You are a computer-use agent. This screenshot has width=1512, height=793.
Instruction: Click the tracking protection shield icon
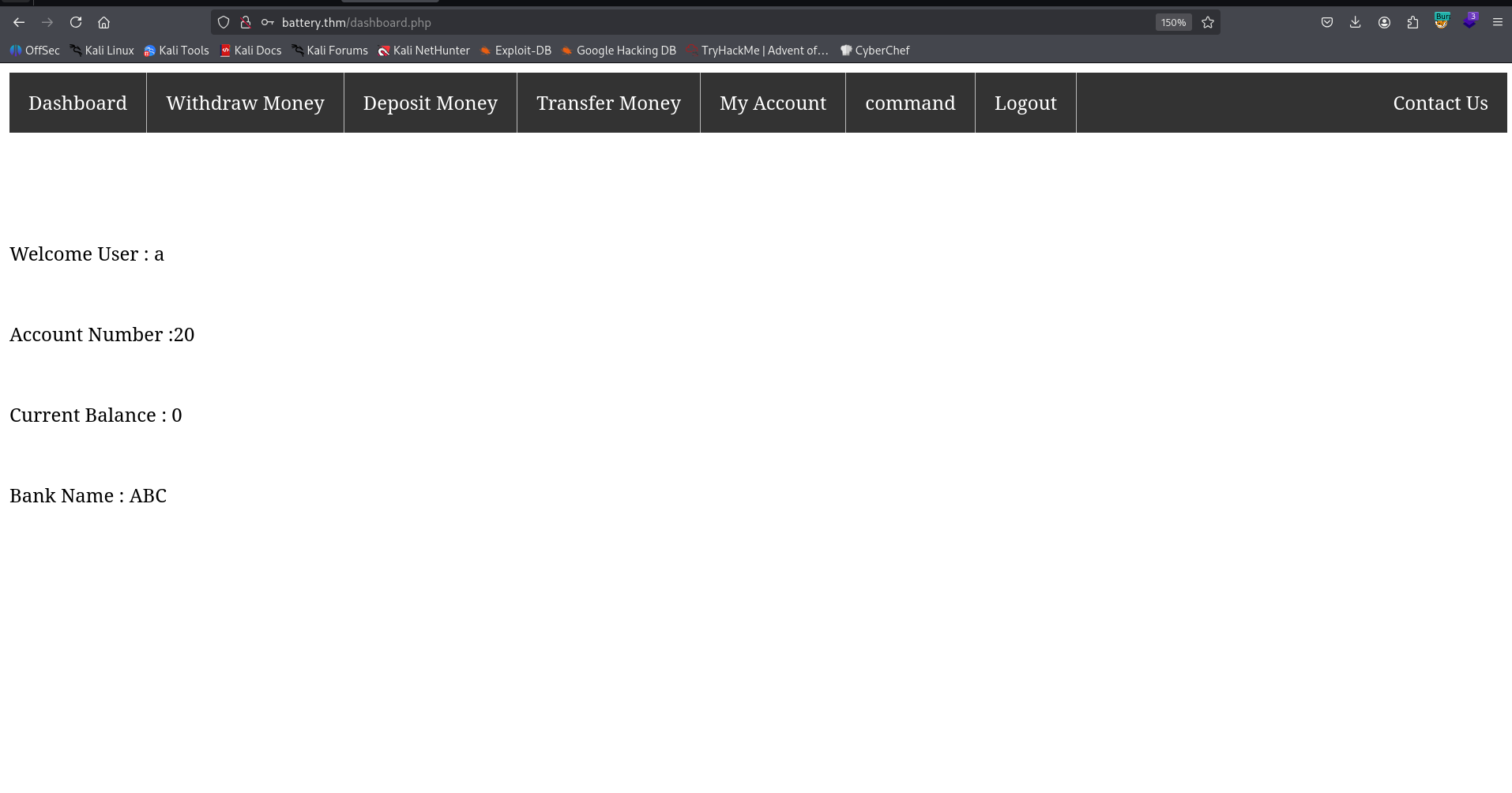[x=223, y=22]
